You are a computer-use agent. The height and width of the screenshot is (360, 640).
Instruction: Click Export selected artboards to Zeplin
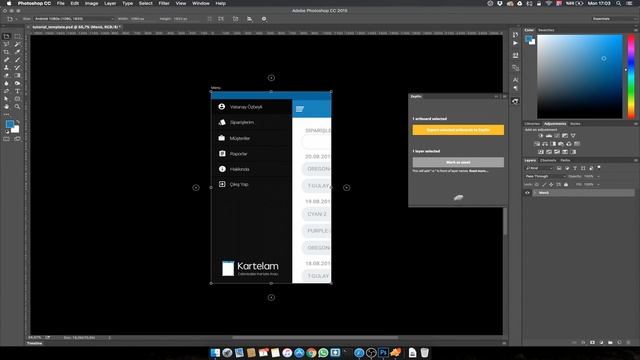[x=458, y=130]
